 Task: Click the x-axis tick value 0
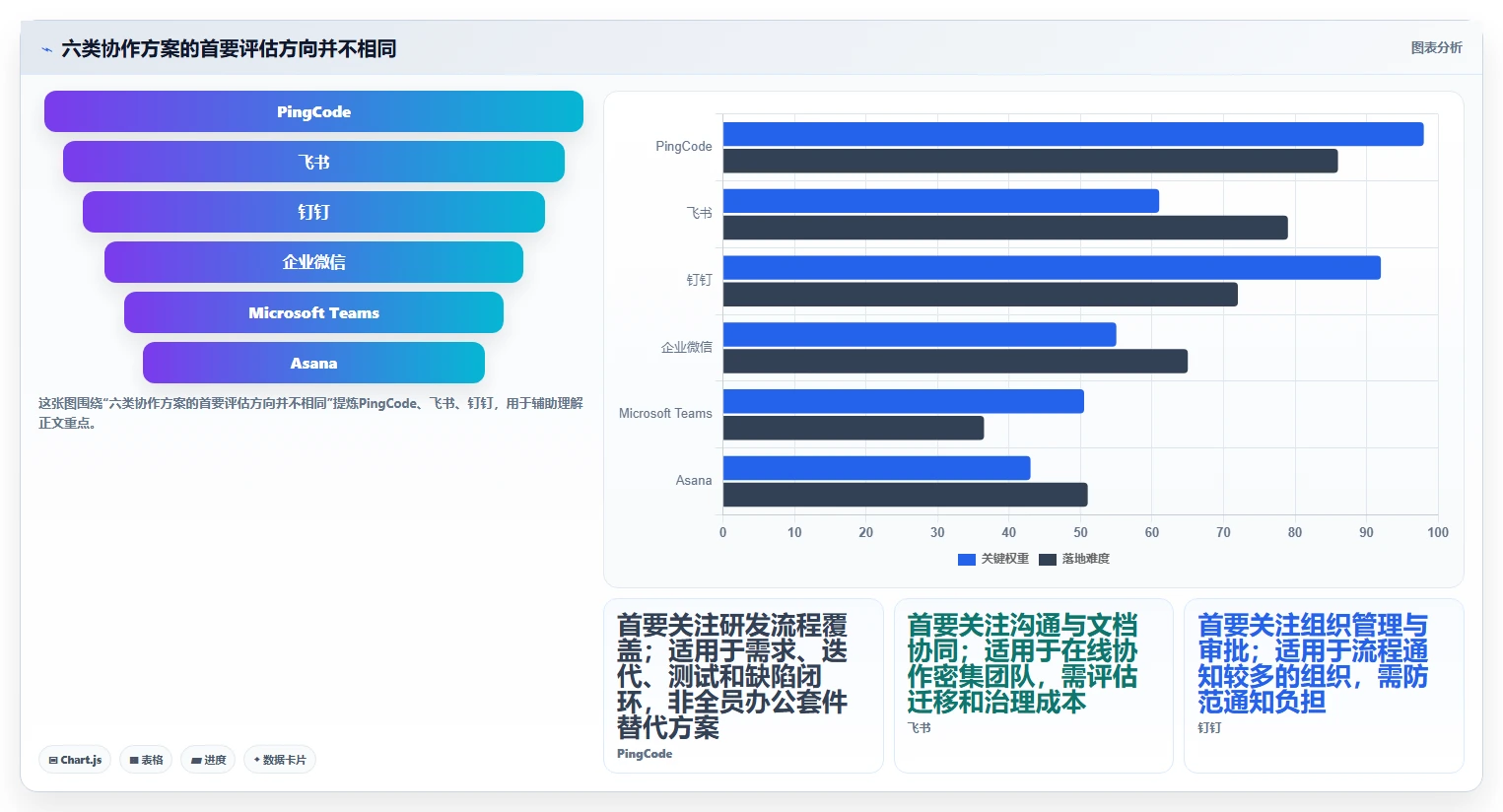point(723,532)
